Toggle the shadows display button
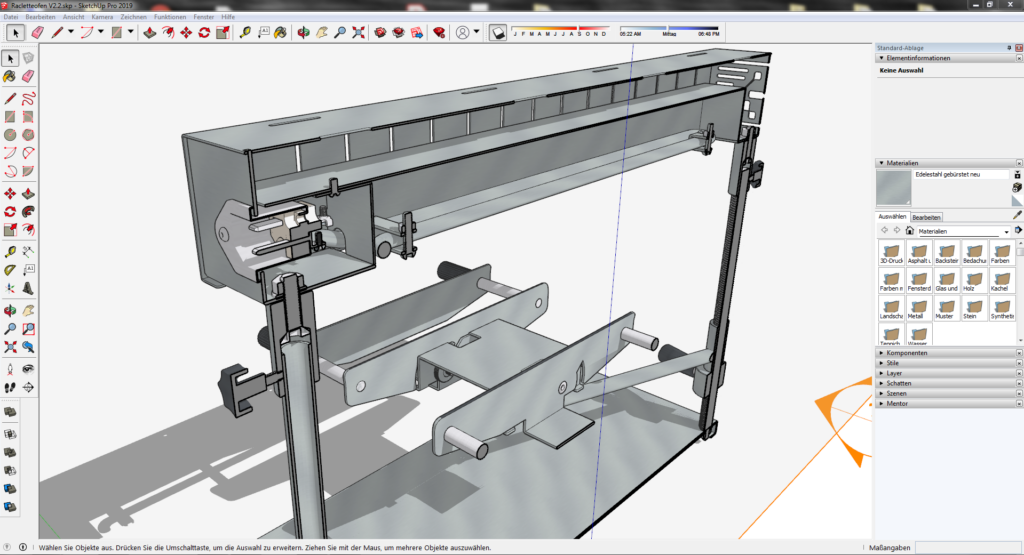 click(x=498, y=32)
